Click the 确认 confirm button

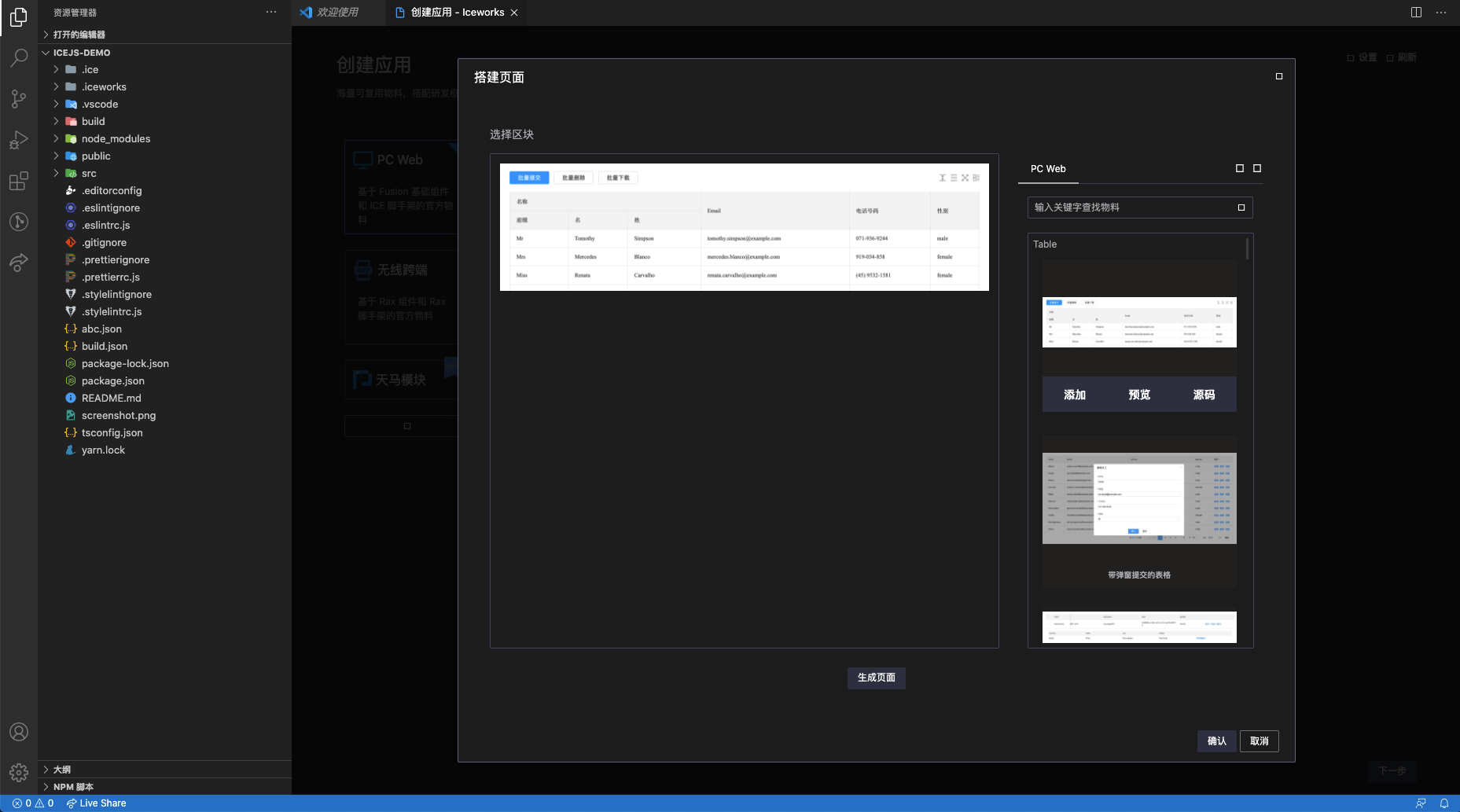click(1216, 740)
